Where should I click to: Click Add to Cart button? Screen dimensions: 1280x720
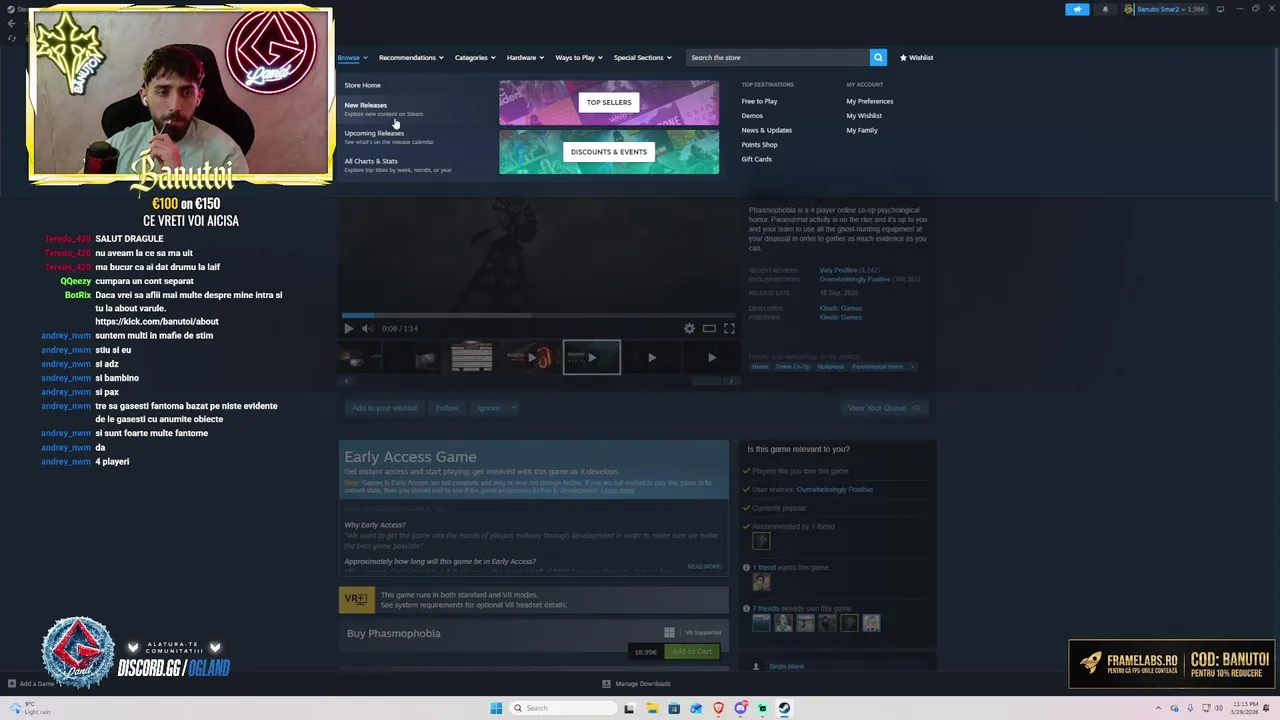(692, 652)
